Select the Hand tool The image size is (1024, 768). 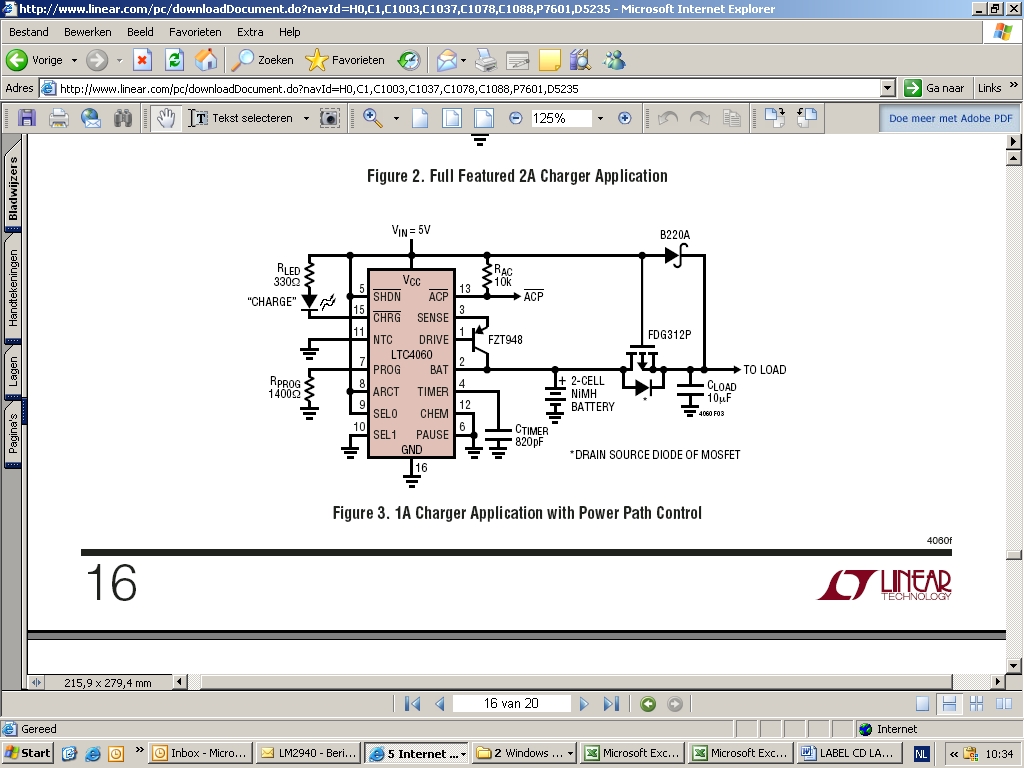pyautogui.click(x=165, y=118)
